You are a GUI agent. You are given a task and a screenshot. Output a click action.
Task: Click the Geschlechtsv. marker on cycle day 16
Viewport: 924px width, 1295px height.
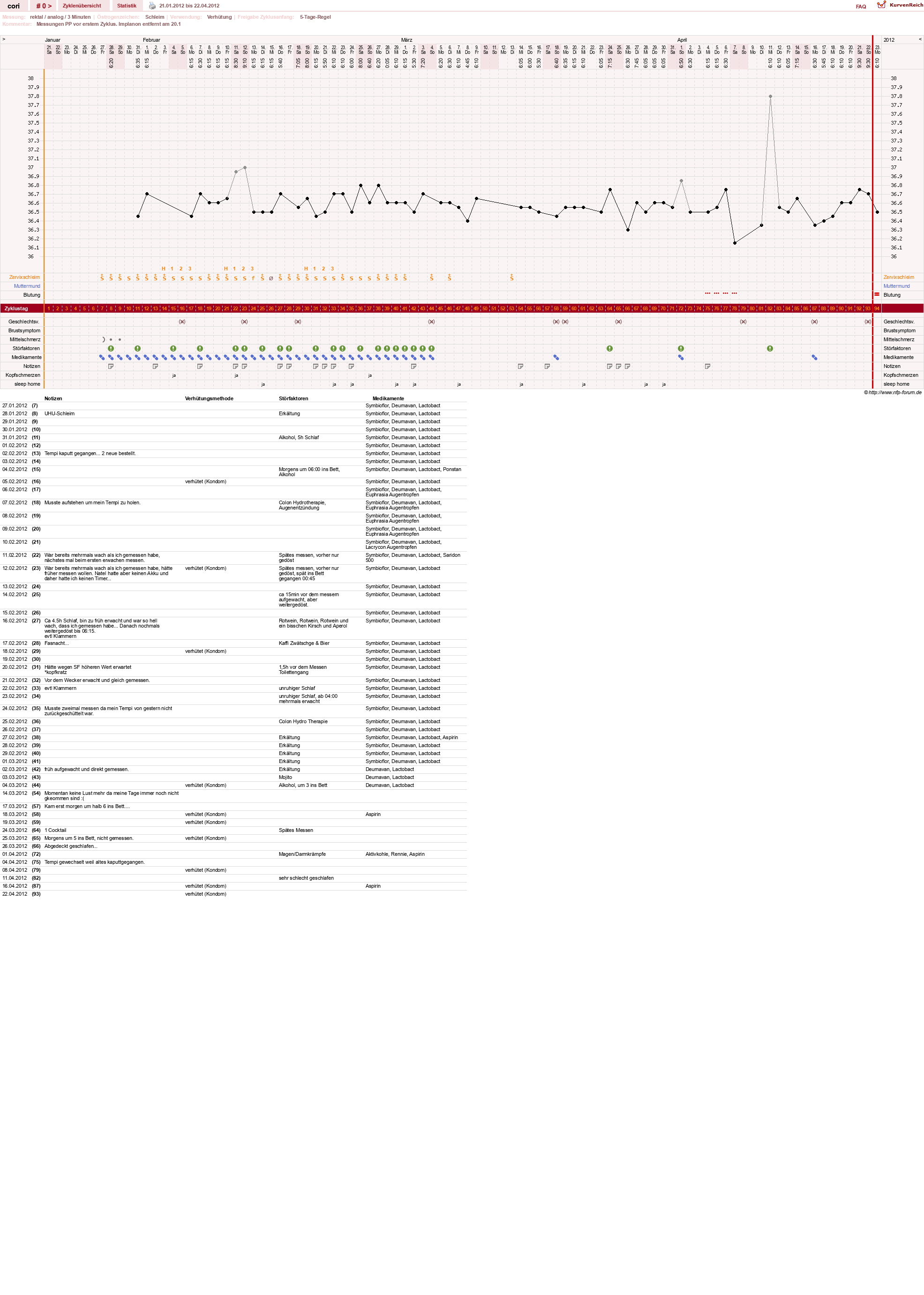pos(182,322)
